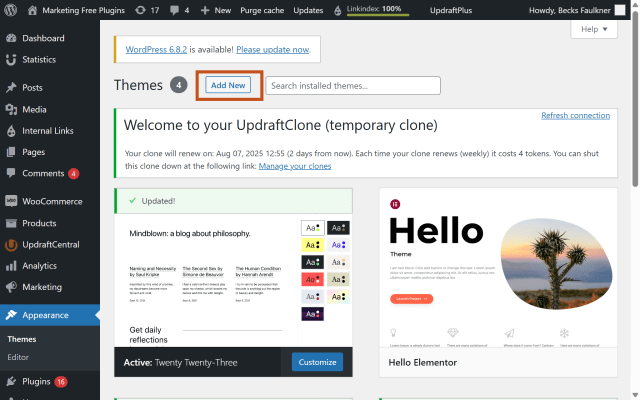Open Howdy, Becks Faulkner account menu

click(577, 10)
